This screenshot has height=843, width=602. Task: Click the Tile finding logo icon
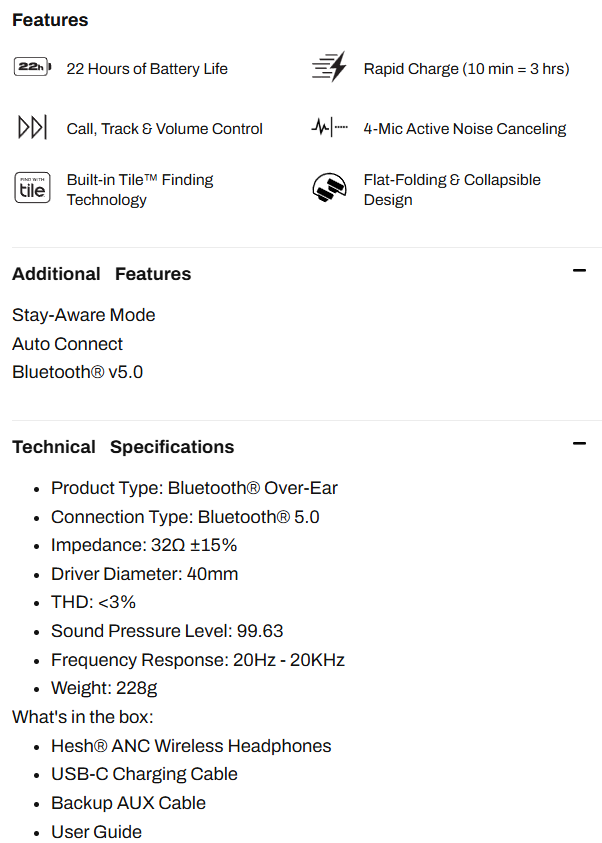[x=32, y=188]
